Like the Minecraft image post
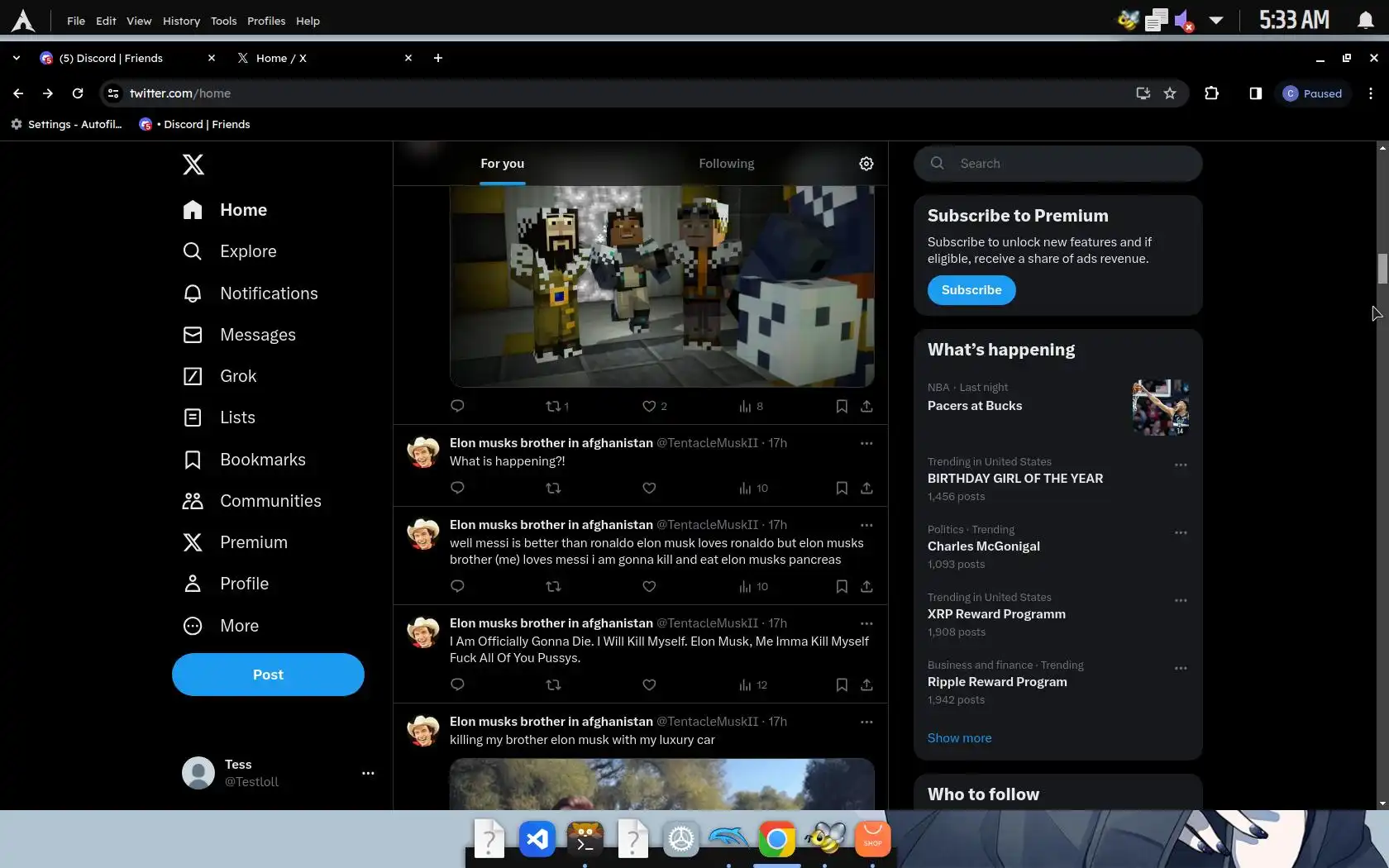This screenshot has height=868, width=1389. pos(649,406)
